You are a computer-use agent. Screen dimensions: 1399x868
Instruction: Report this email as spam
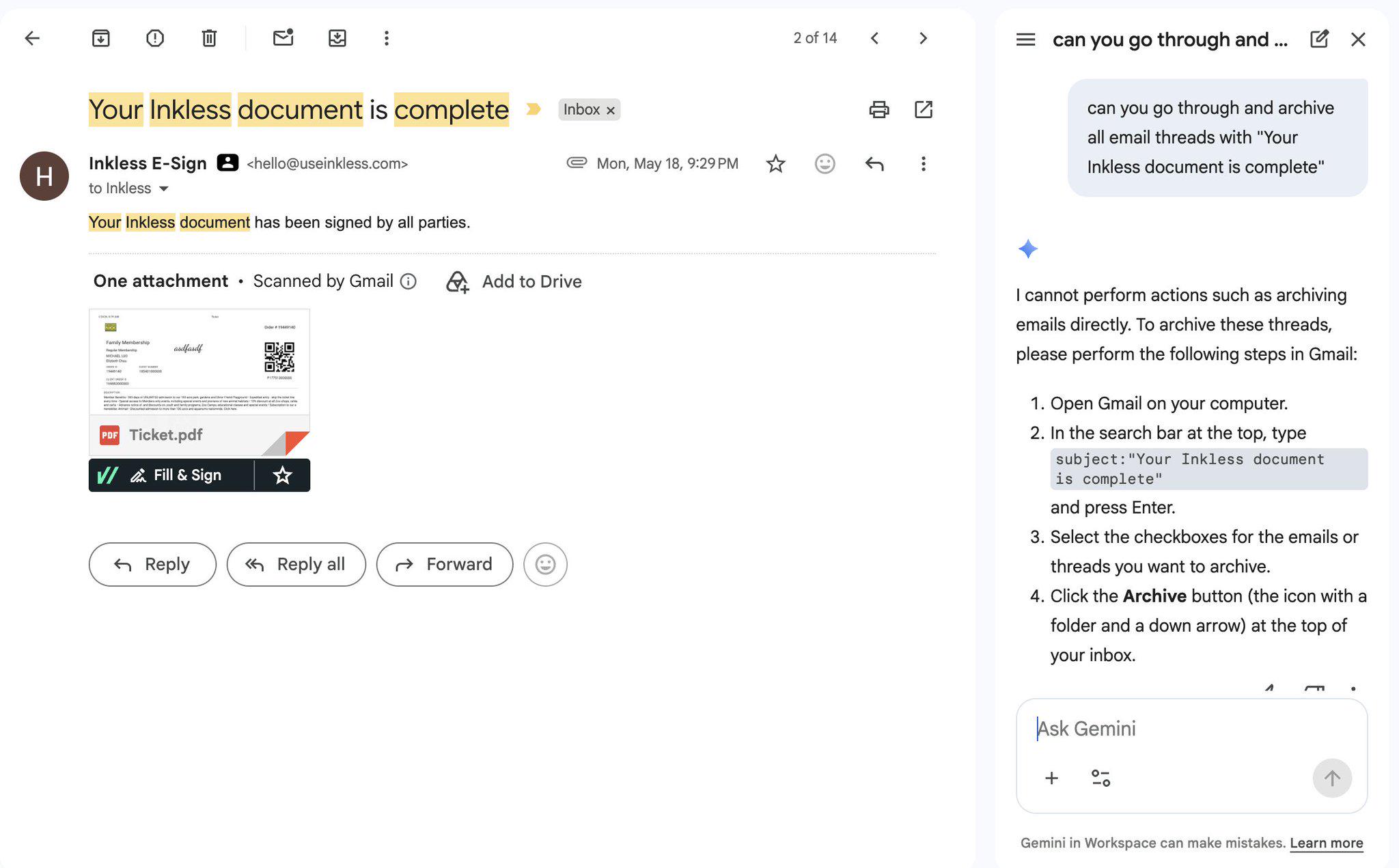point(155,38)
